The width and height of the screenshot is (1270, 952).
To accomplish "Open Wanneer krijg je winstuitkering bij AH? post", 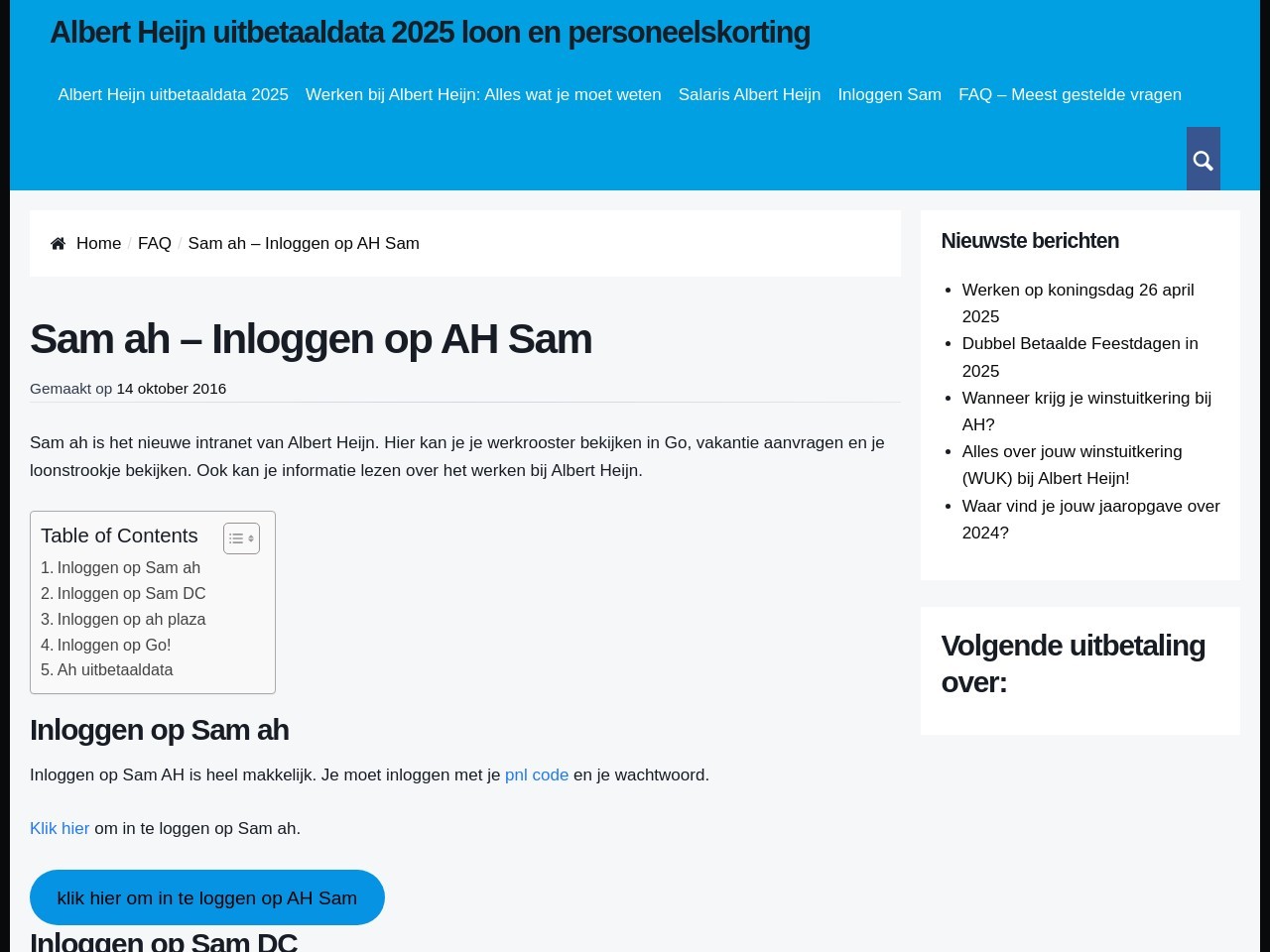I will click(1086, 412).
